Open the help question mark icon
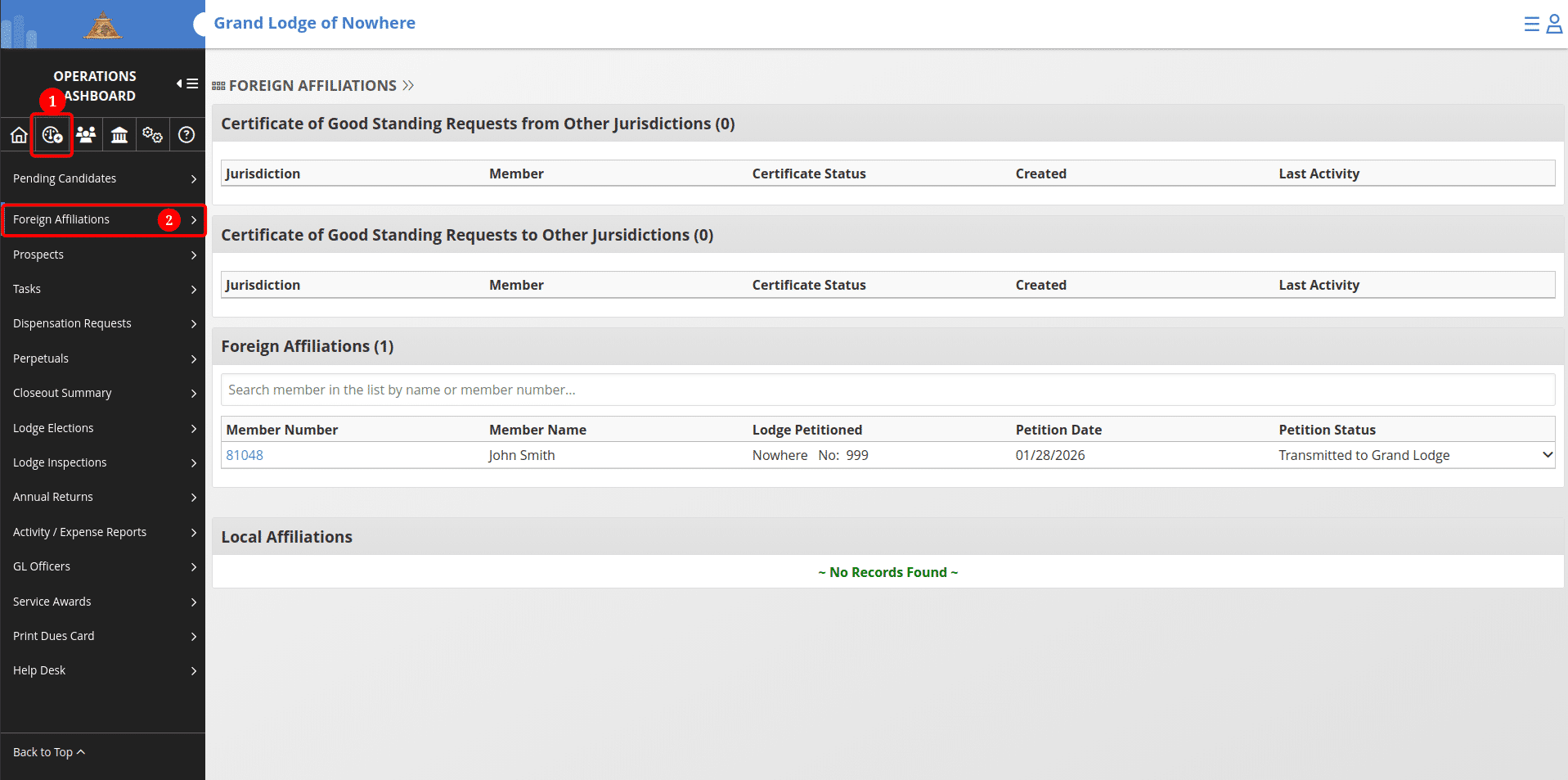The height and width of the screenshot is (780, 1568). point(186,135)
